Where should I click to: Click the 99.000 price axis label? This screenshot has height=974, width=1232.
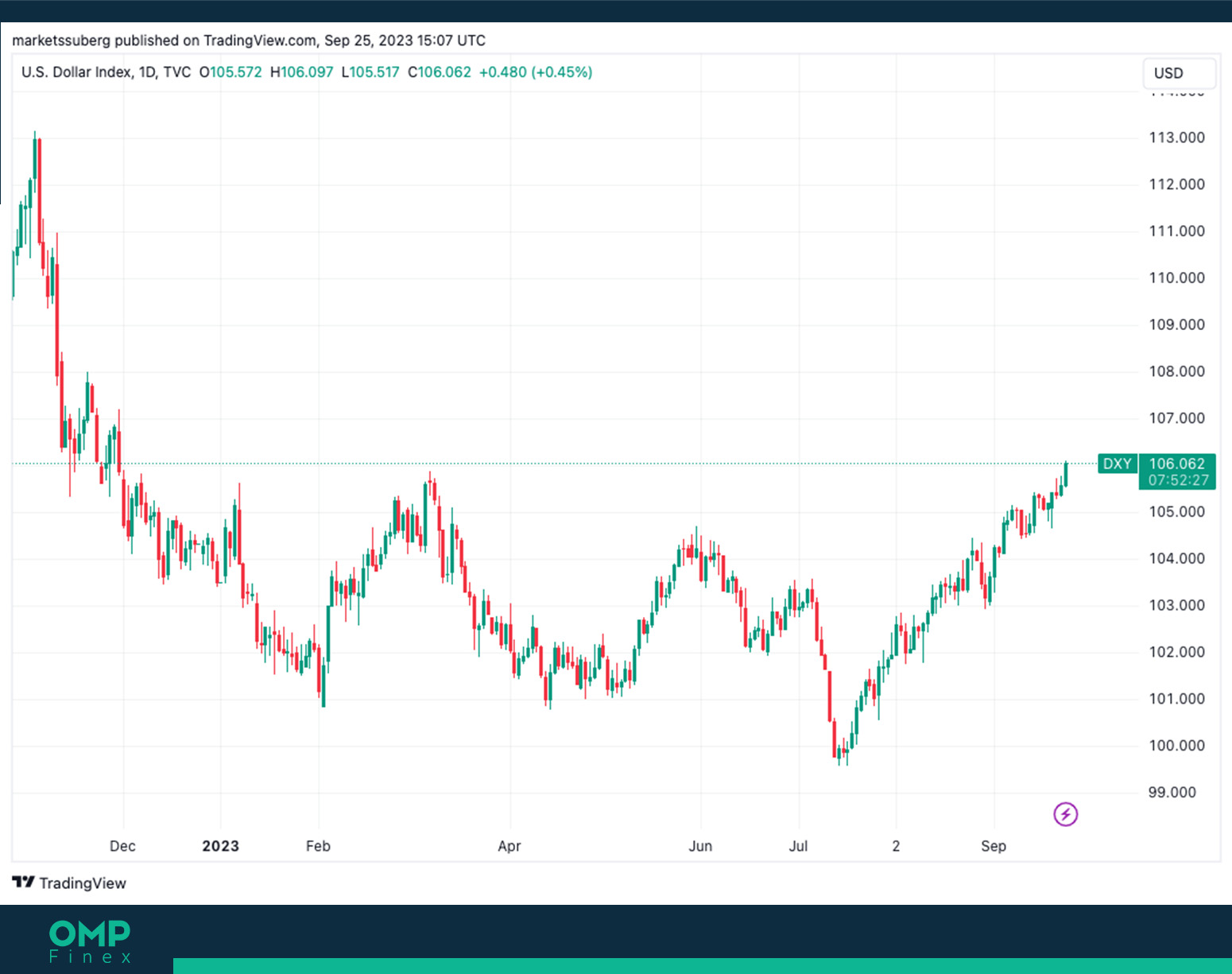pyautogui.click(x=1172, y=793)
